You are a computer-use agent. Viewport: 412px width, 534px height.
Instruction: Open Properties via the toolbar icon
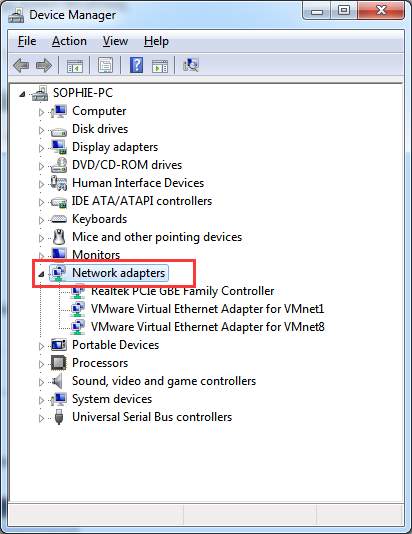click(106, 65)
